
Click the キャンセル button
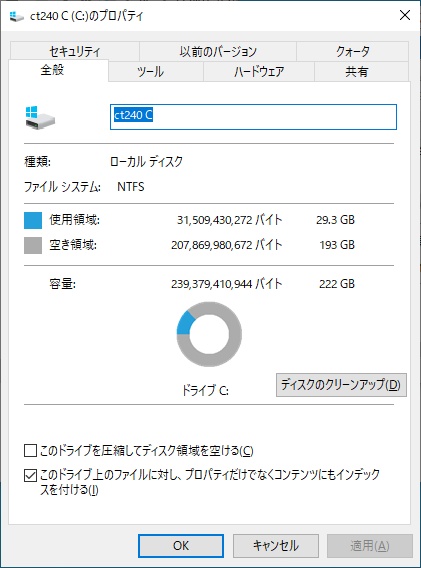[276, 546]
